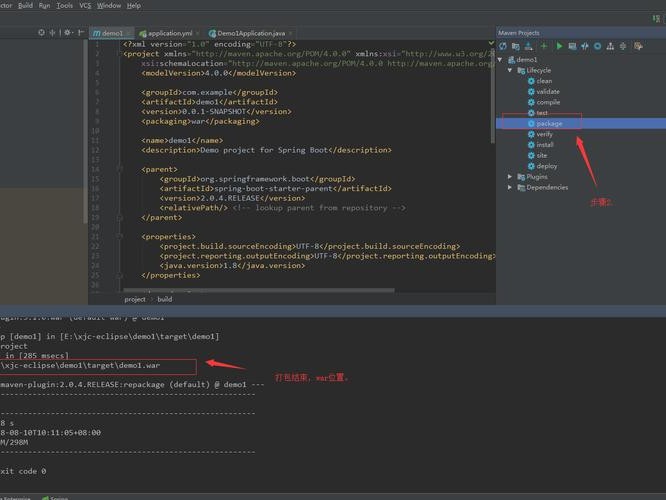Open the Build menu

(x=25, y=6)
